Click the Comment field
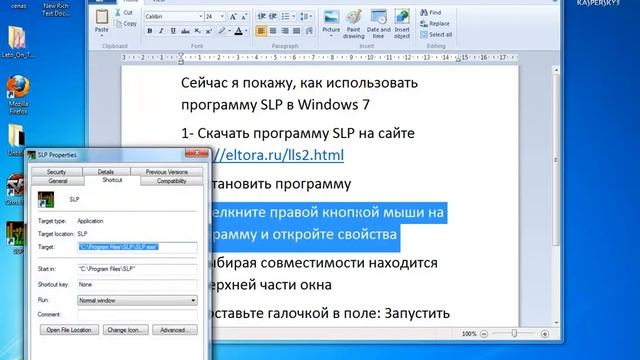 [x=137, y=315]
